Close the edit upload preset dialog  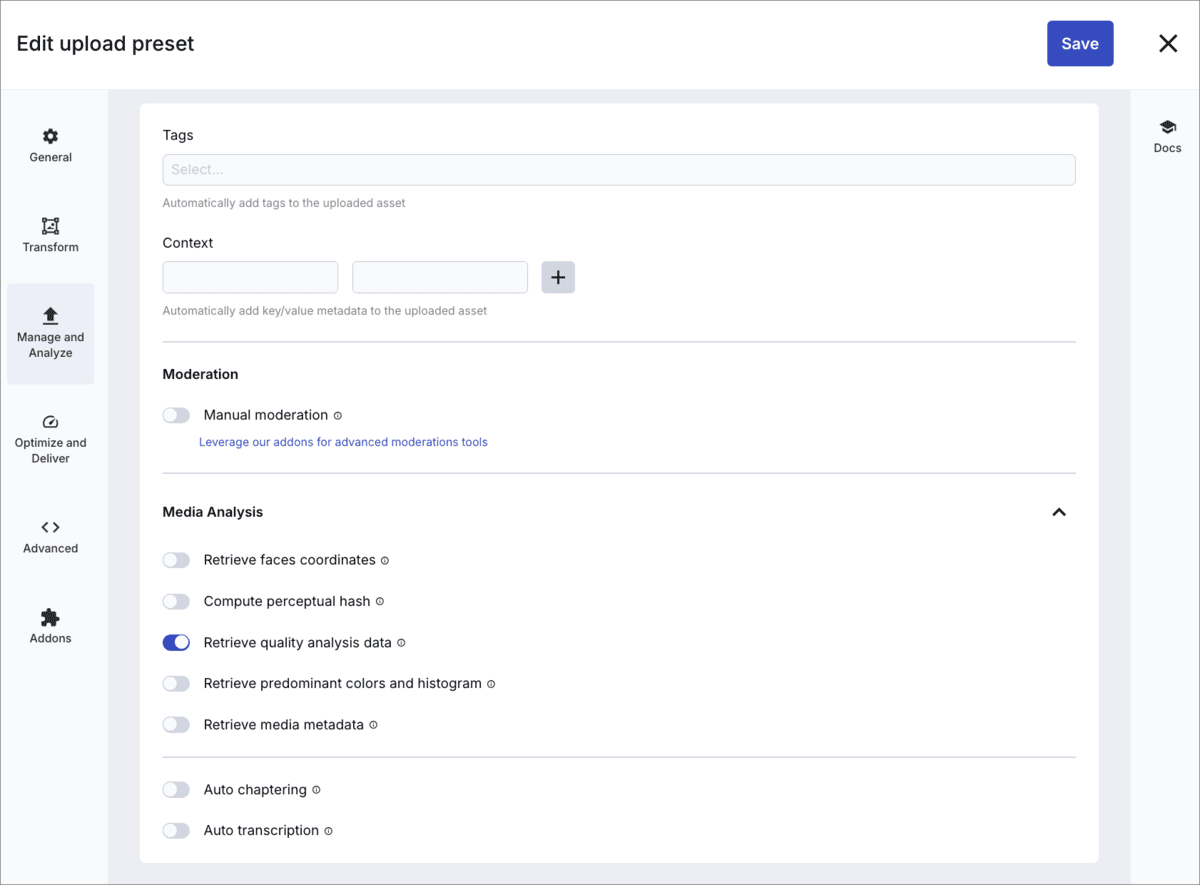pyautogui.click(x=1168, y=43)
